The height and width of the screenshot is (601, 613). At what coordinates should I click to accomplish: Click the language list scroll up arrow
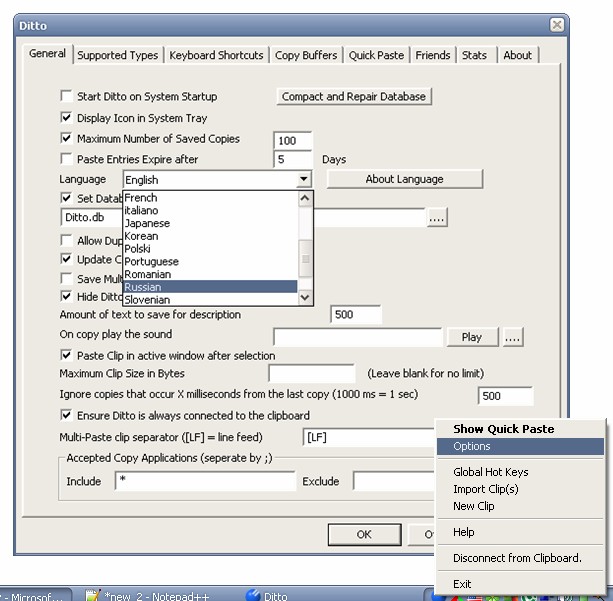(x=305, y=199)
